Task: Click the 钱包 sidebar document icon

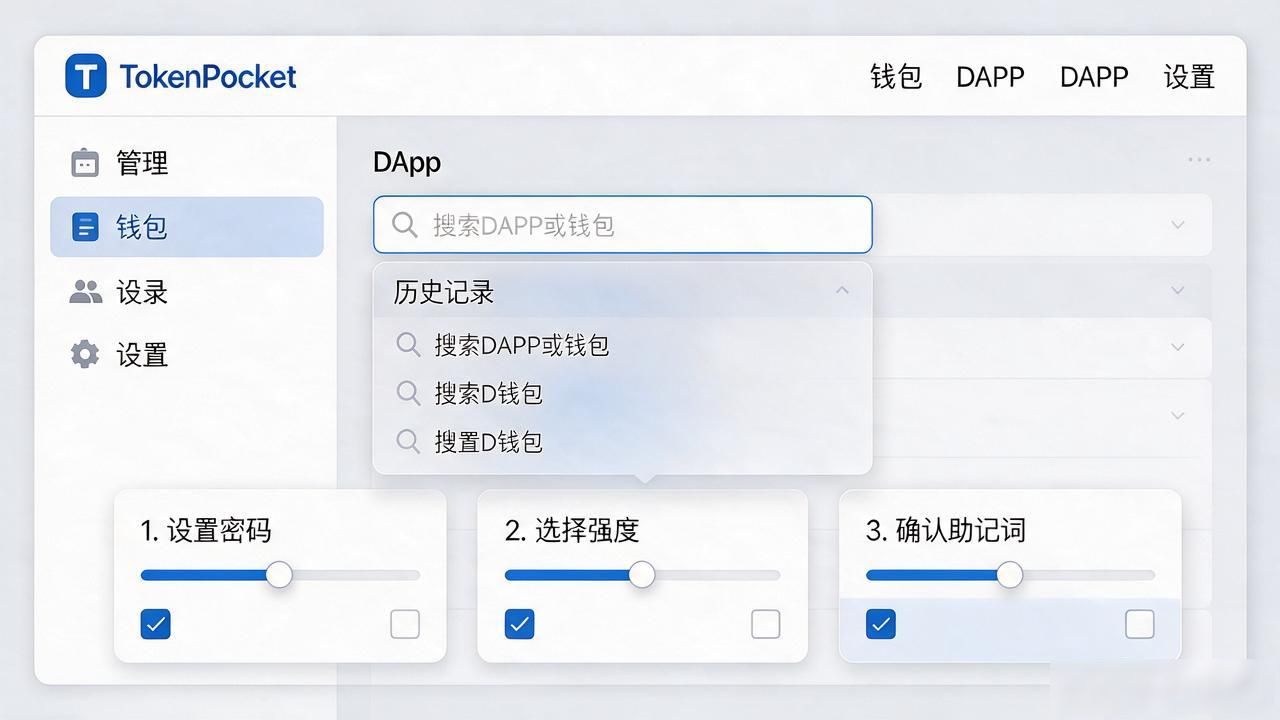Action: [x=86, y=227]
